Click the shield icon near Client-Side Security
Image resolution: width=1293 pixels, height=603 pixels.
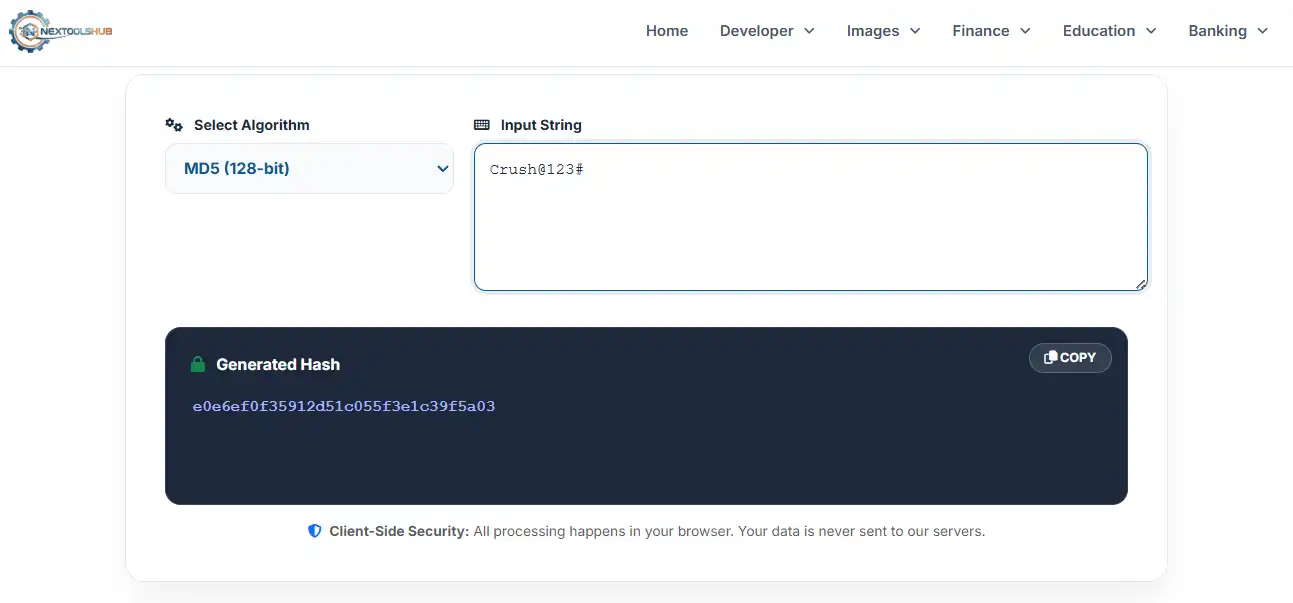tap(315, 530)
